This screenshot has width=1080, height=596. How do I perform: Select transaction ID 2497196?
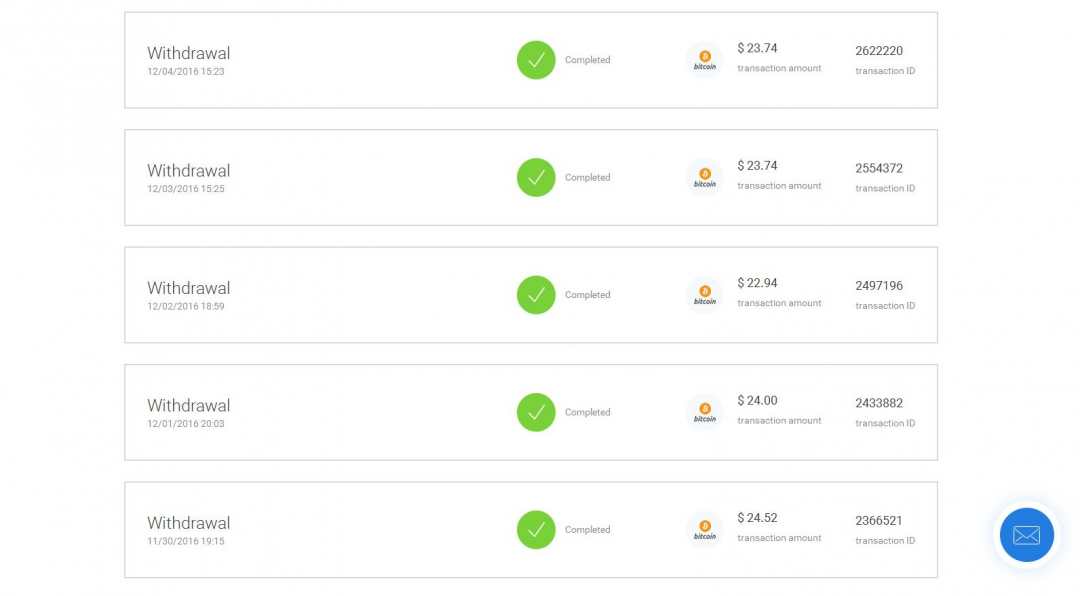[x=879, y=286]
